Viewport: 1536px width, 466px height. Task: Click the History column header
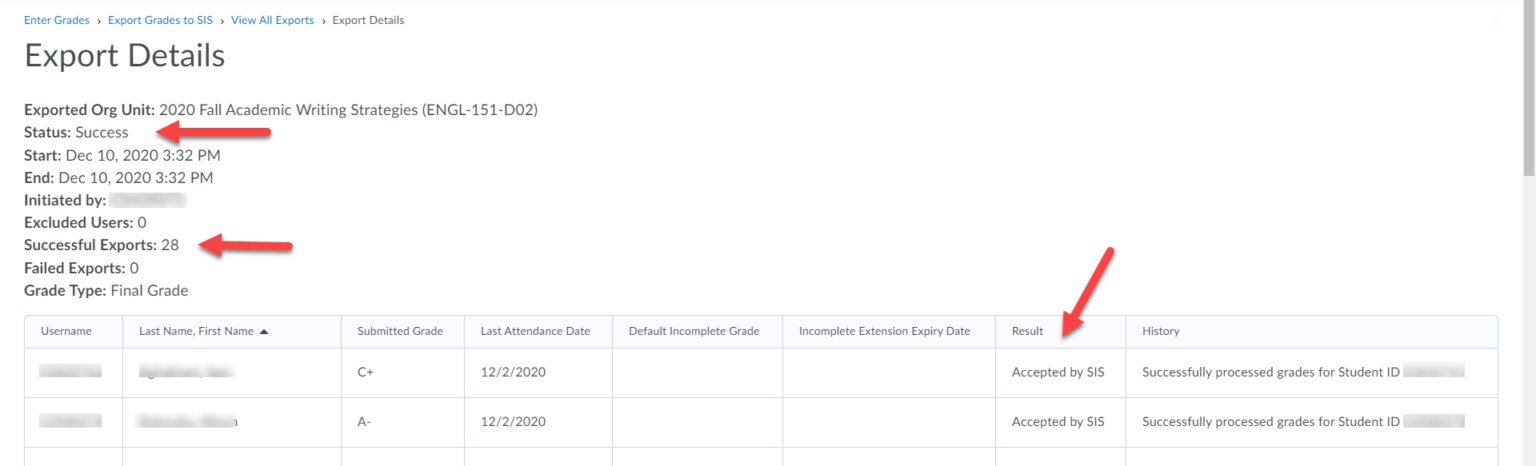click(1160, 332)
